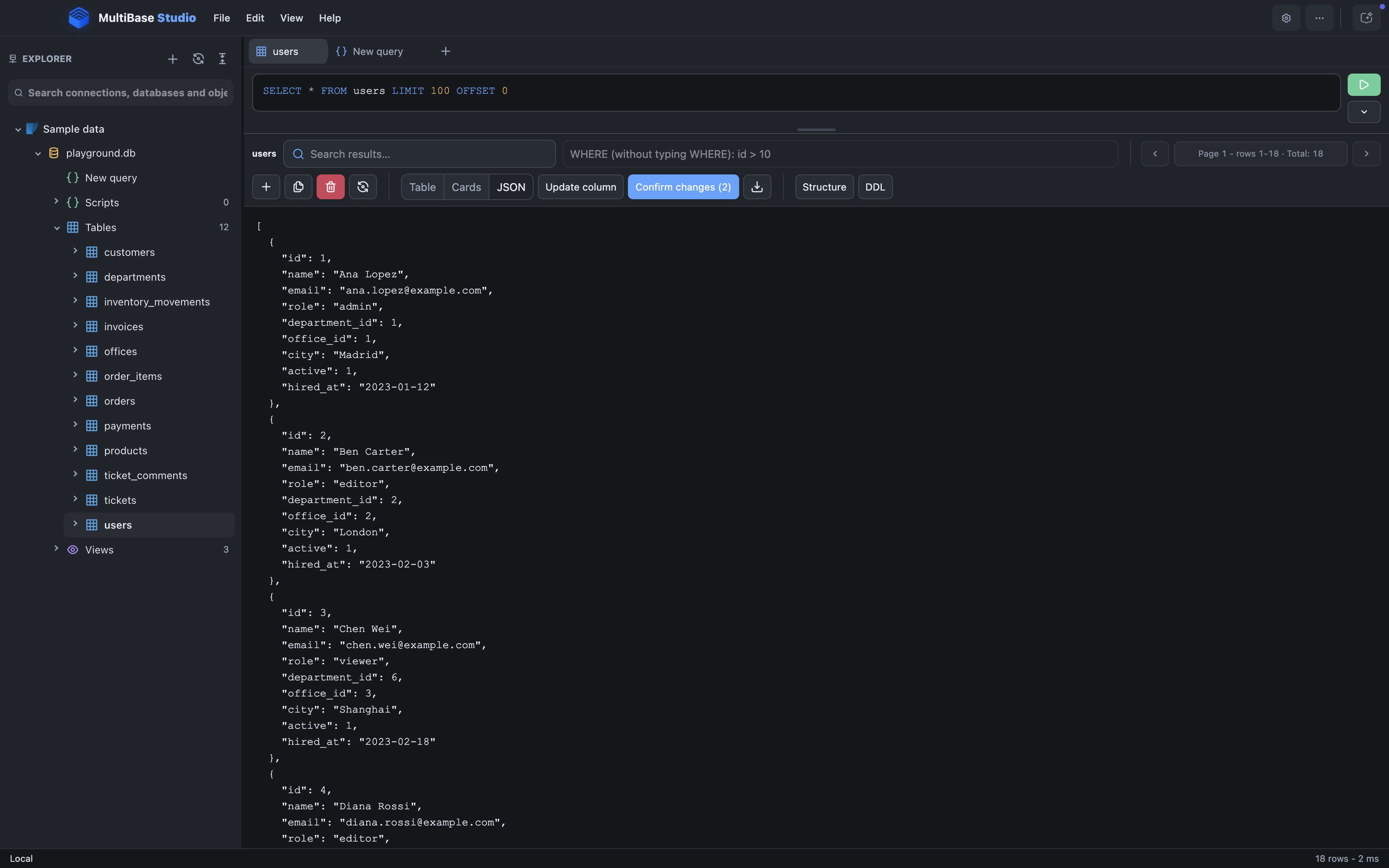Expand the orders table node
The image size is (1389, 868).
point(75,400)
